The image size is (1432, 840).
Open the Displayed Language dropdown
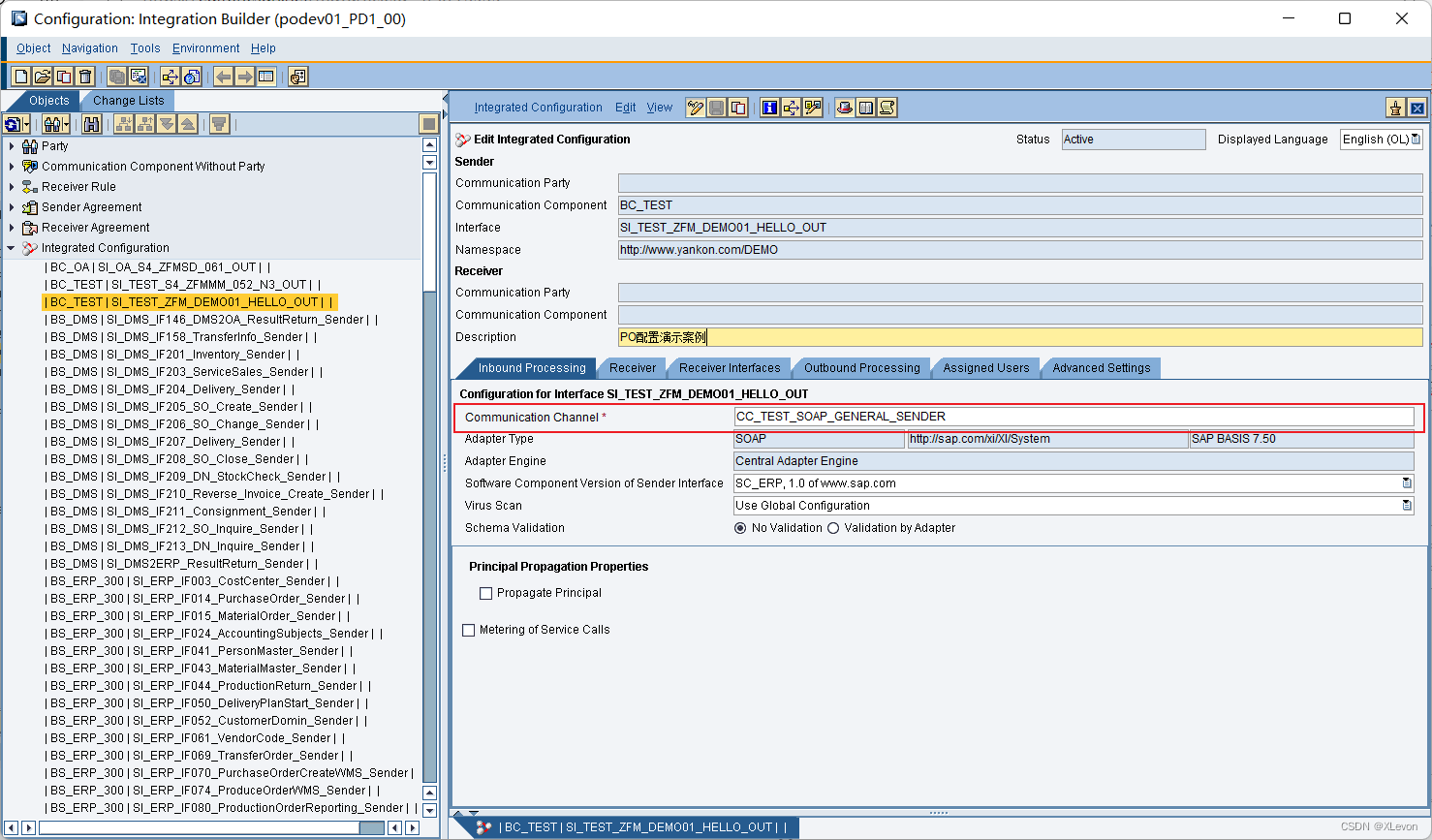pyautogui.click(x=1416, y=140)
